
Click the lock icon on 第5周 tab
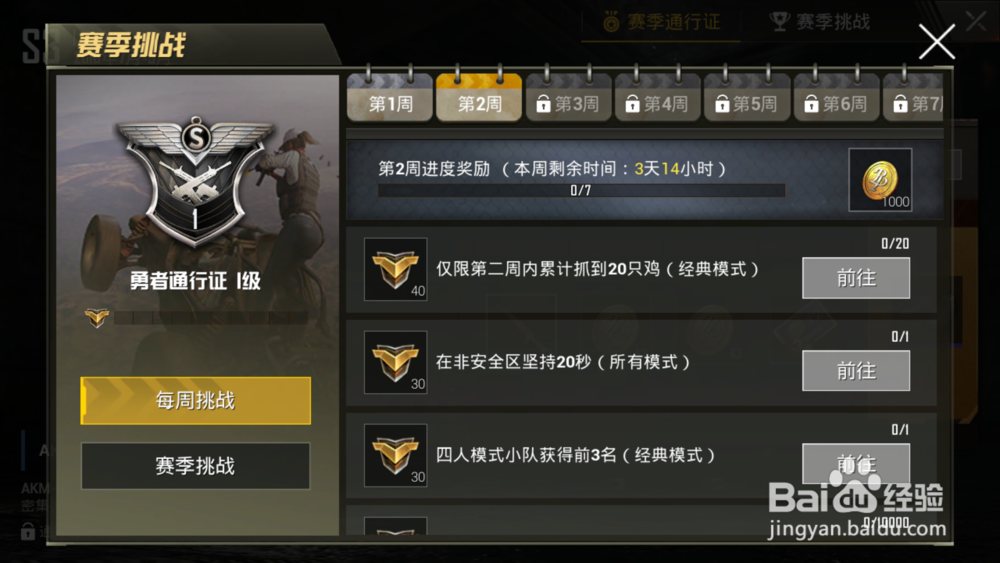[x=722, y=103]
